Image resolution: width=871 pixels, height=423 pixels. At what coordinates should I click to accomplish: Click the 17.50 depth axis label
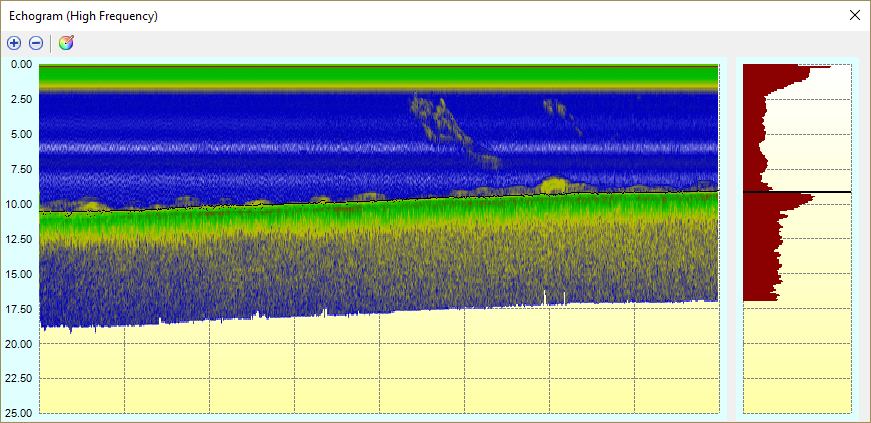pyautogui.click(x=20, y=309)
